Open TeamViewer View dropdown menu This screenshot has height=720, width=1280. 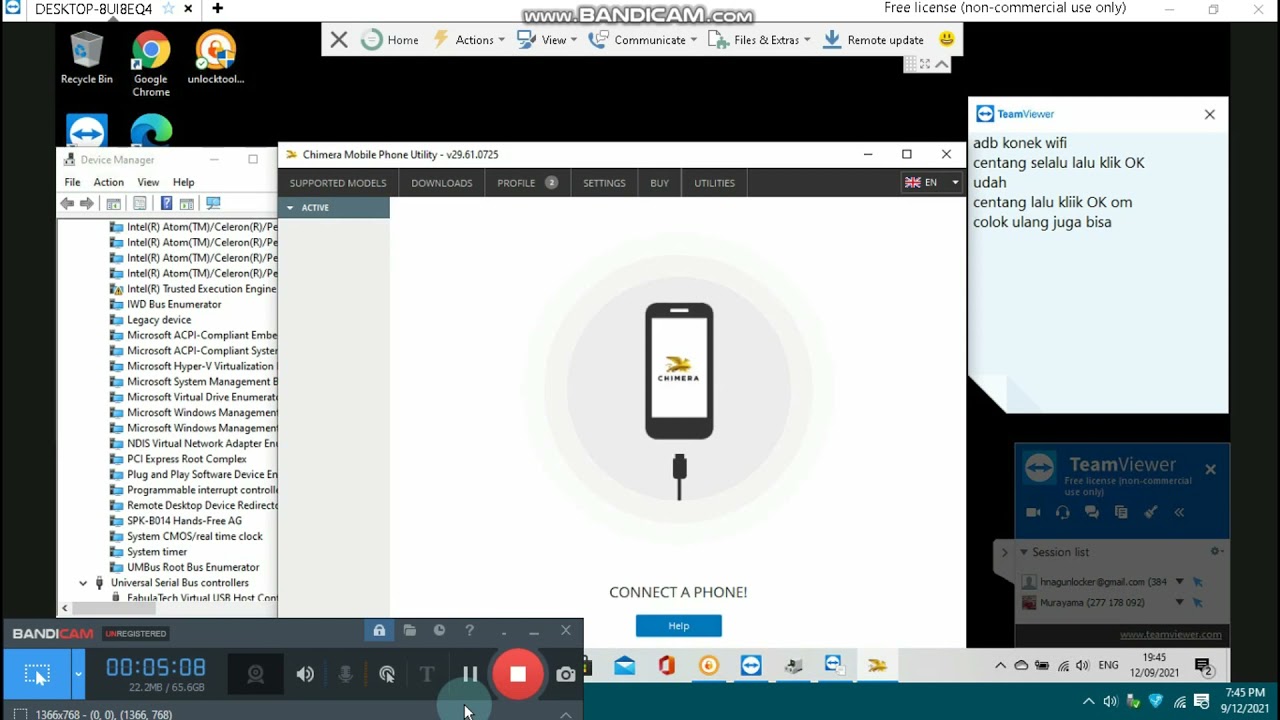click(547, 40)
